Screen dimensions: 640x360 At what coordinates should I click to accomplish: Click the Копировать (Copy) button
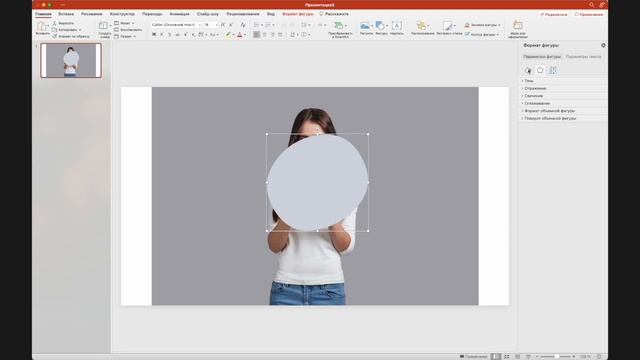pyautogui.click(x=66, y=30)
